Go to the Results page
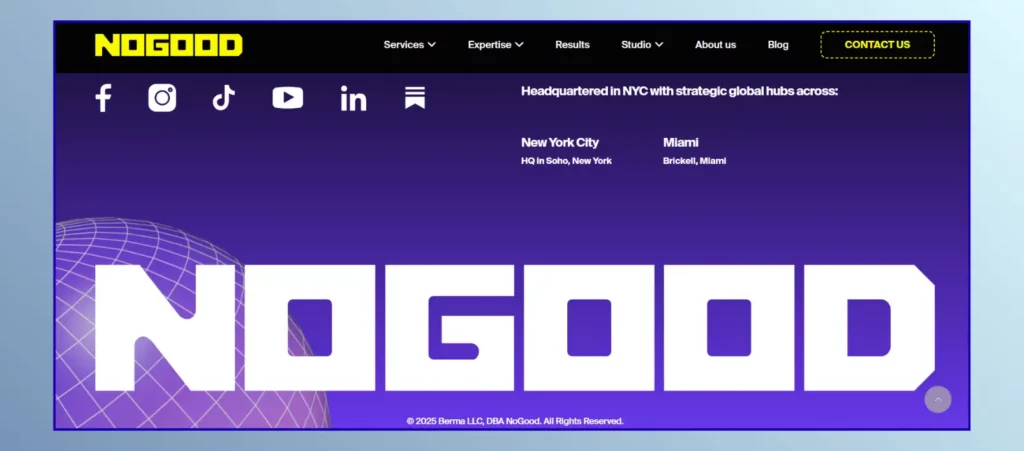The image size is (1024, 451). pyautogui.click(x=572, y=45)
